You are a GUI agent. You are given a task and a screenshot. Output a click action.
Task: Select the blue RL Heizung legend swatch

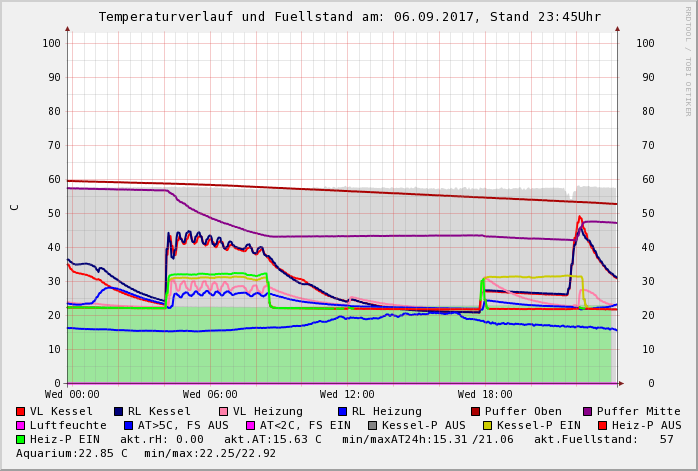[342, 411]
